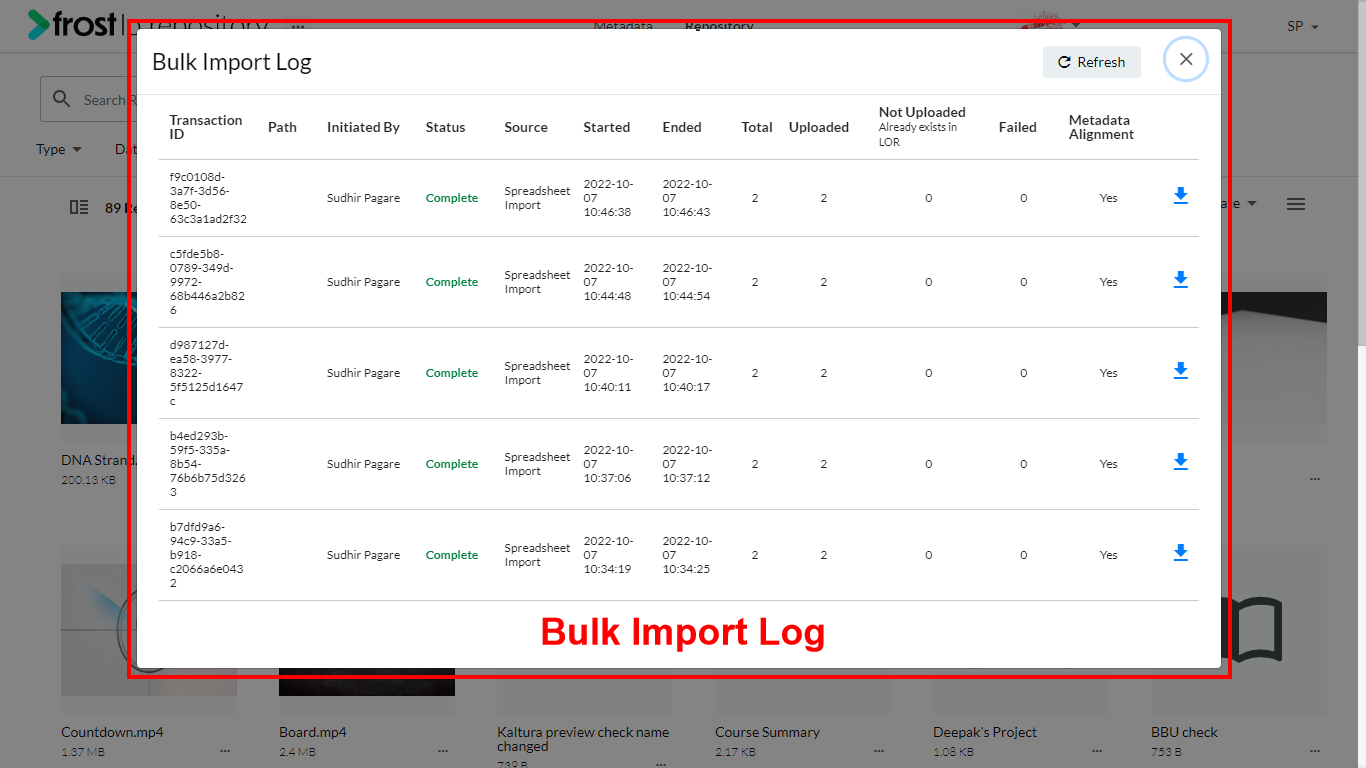Click Board.mp4 file name

click(x=313, y=732)
